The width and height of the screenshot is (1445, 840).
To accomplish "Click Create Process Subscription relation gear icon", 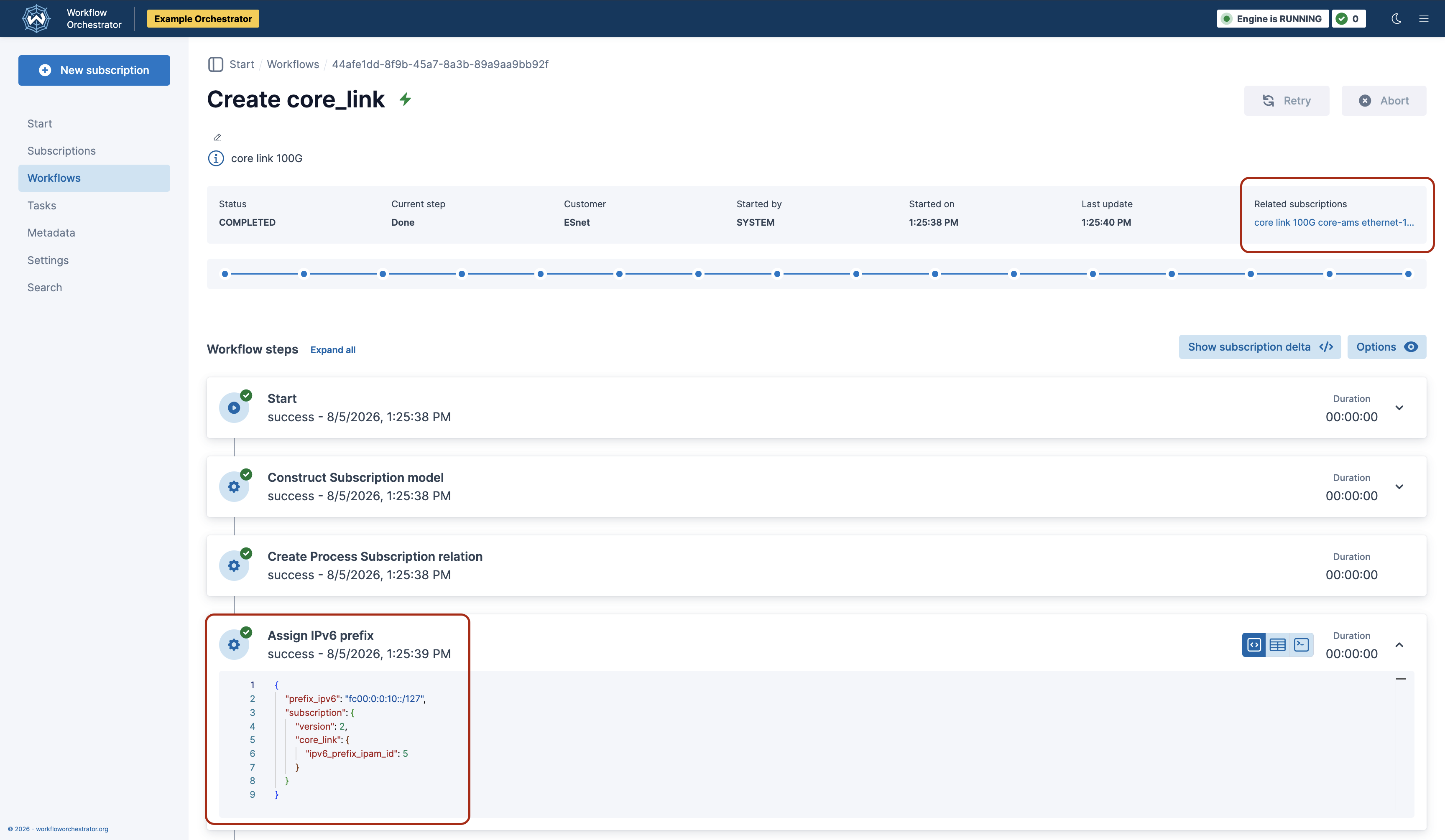I will [234, 565].
